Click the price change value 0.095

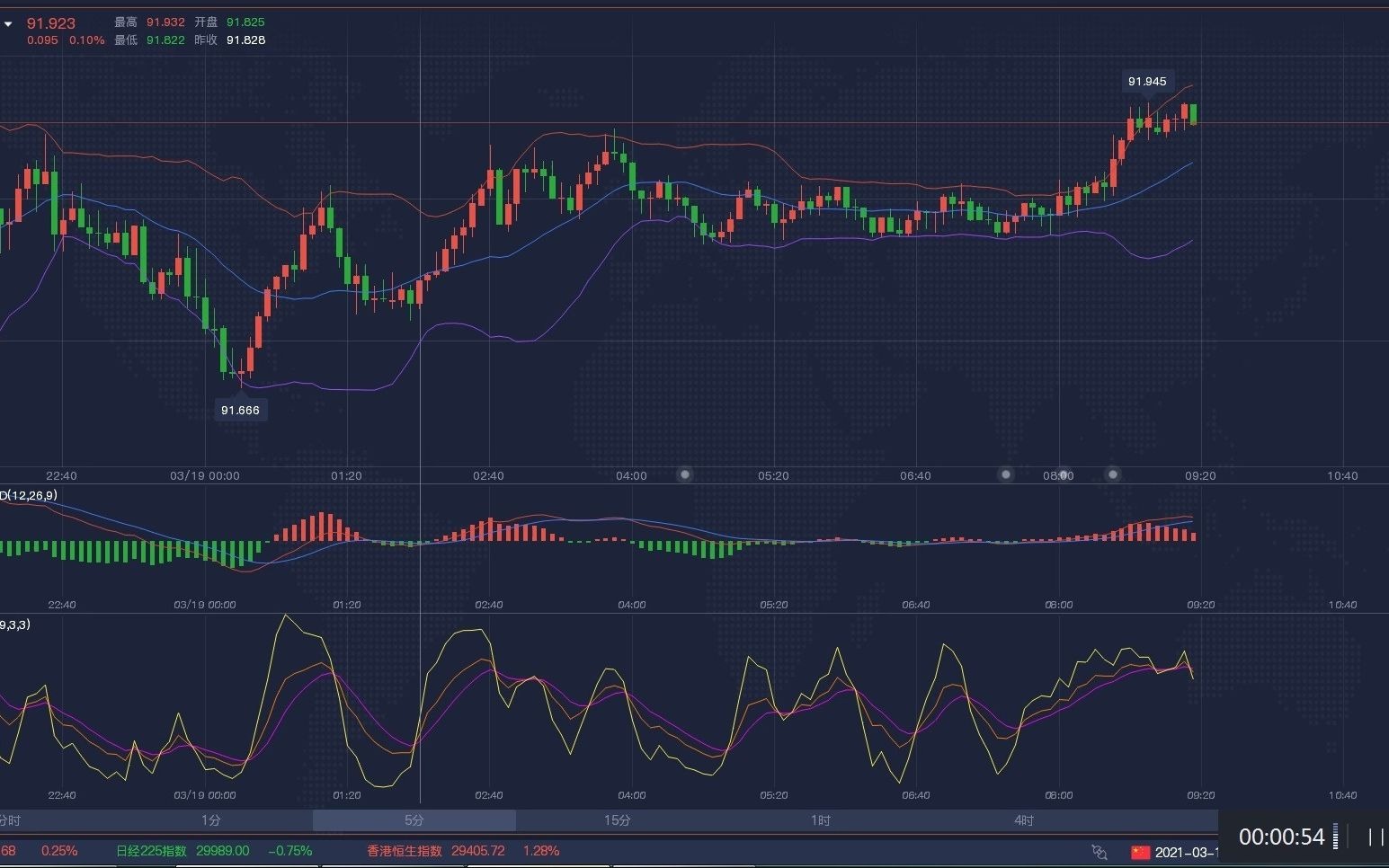point(42,40)
